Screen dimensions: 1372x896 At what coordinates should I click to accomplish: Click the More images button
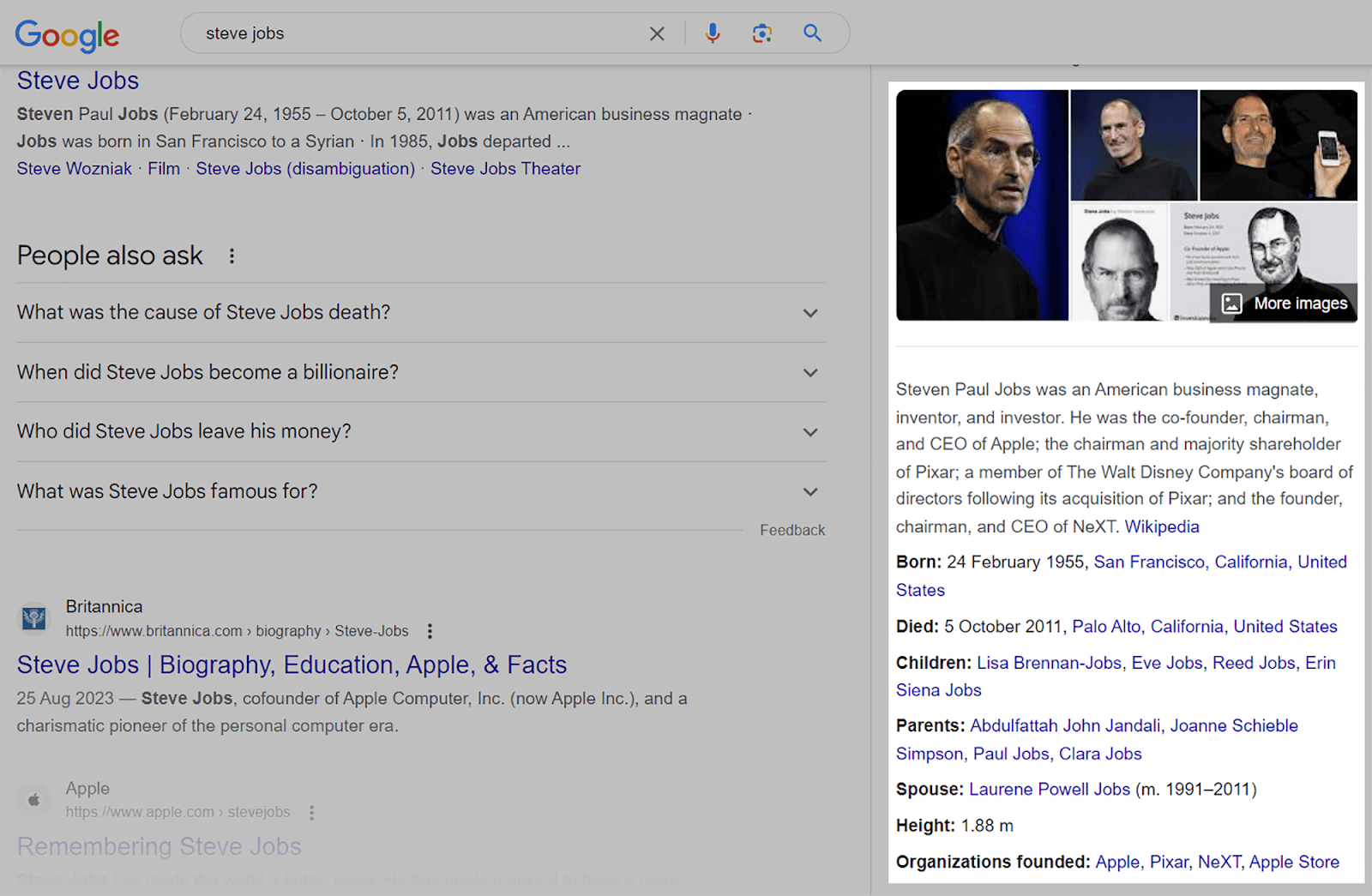click(x=1284, y=303)
